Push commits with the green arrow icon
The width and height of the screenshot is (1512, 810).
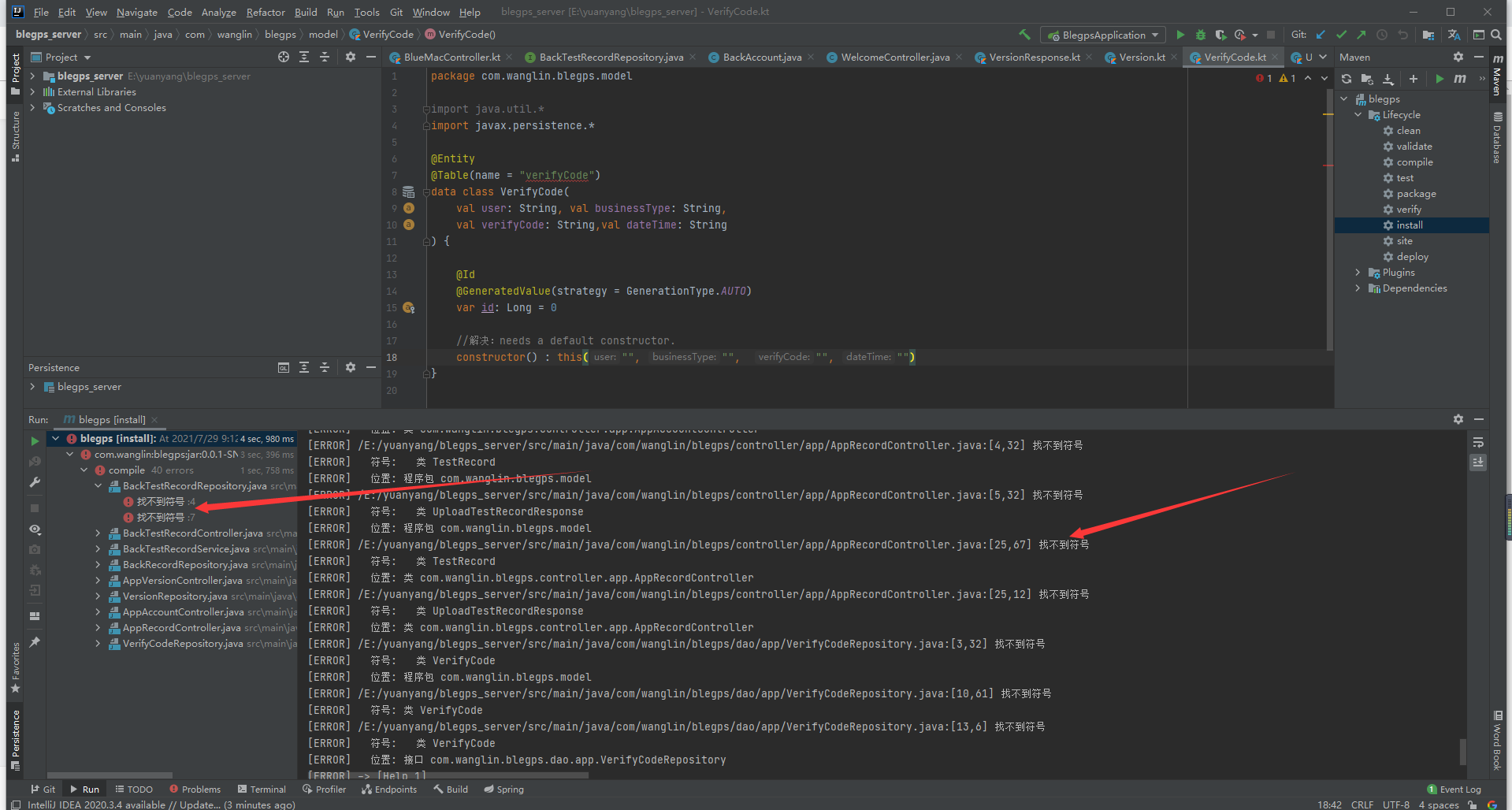[x=1360, y=35]
